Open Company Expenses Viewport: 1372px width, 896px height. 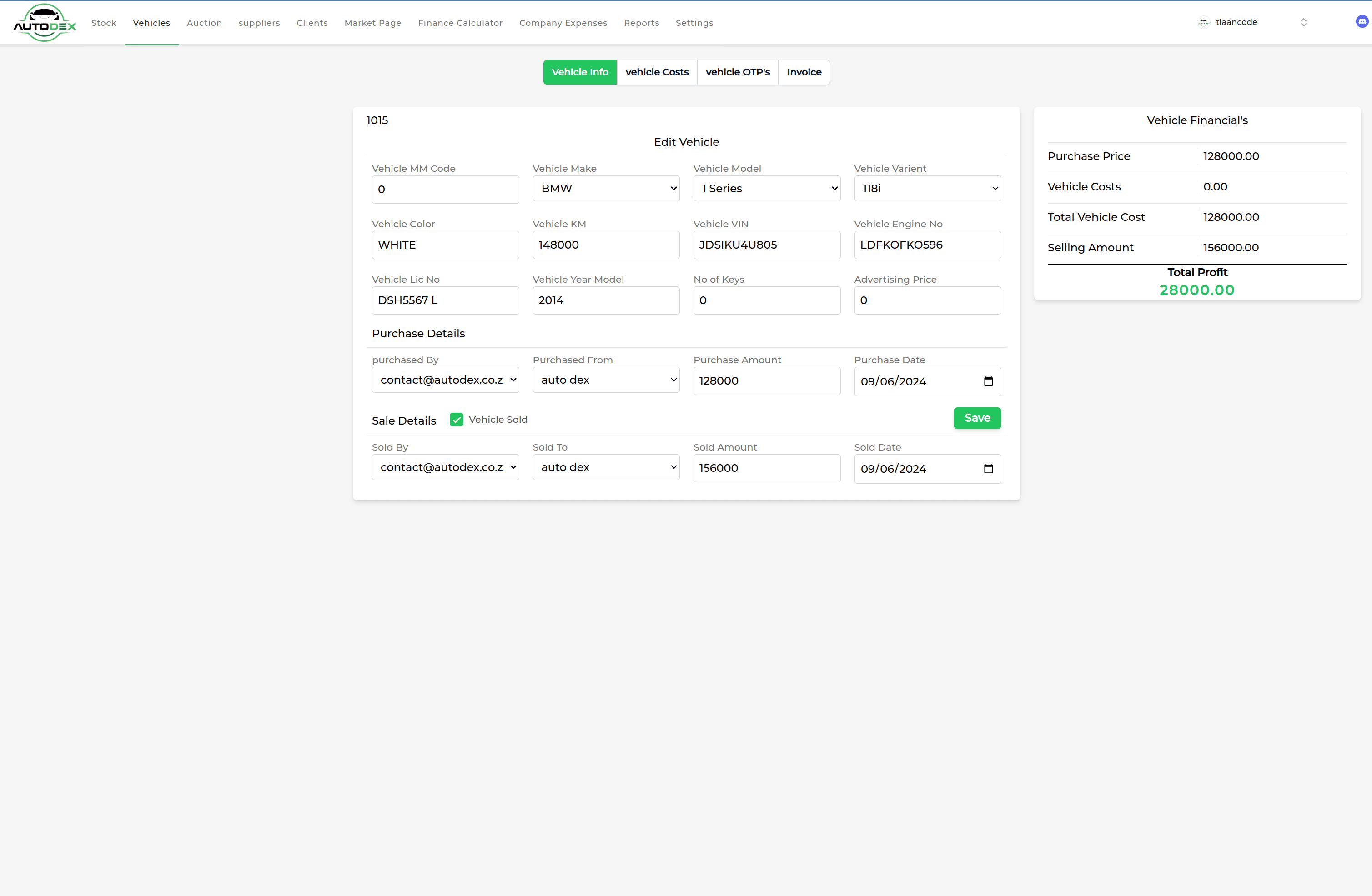click(x=563, y=23)
